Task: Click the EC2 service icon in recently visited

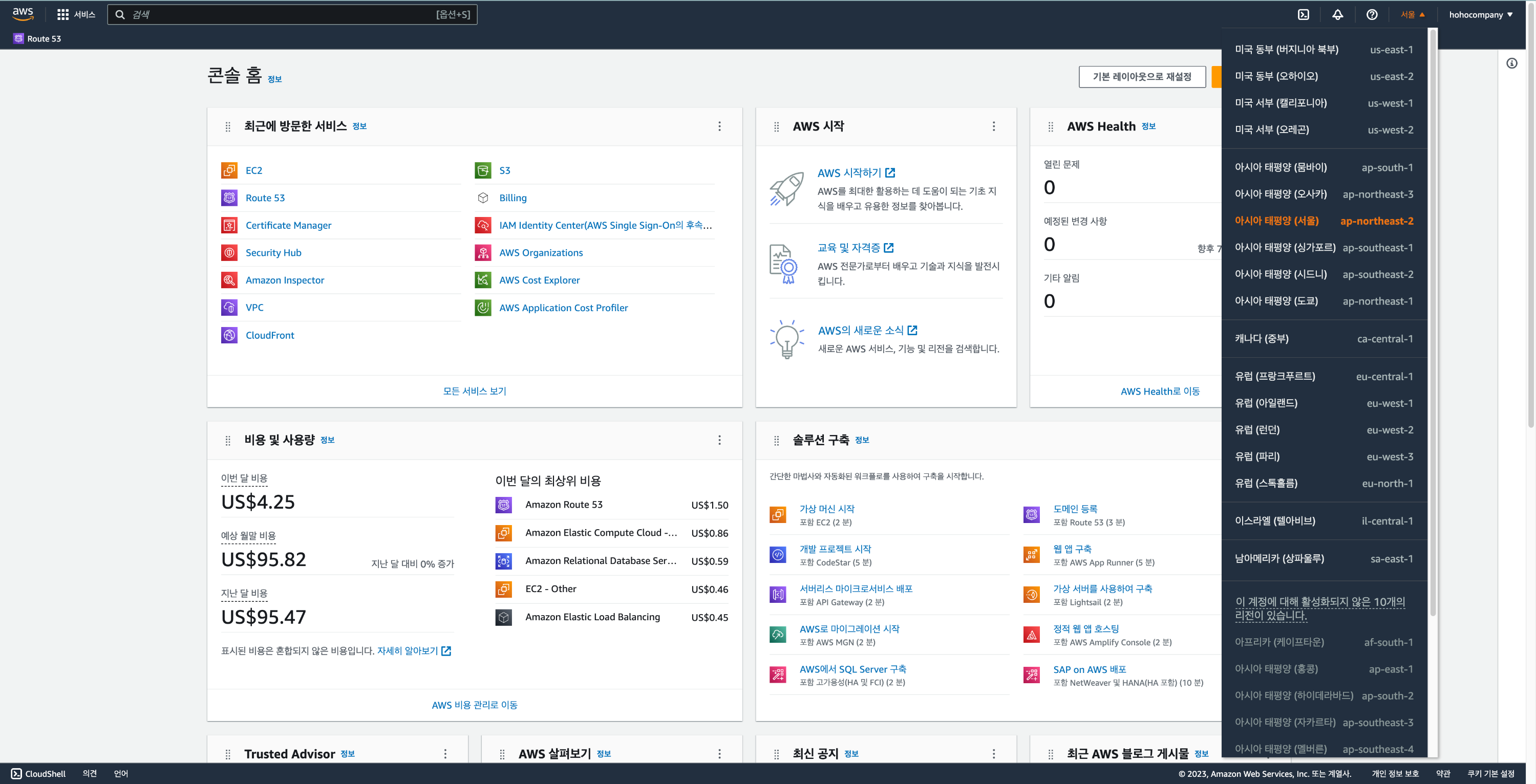Action: tap(229, 170)
